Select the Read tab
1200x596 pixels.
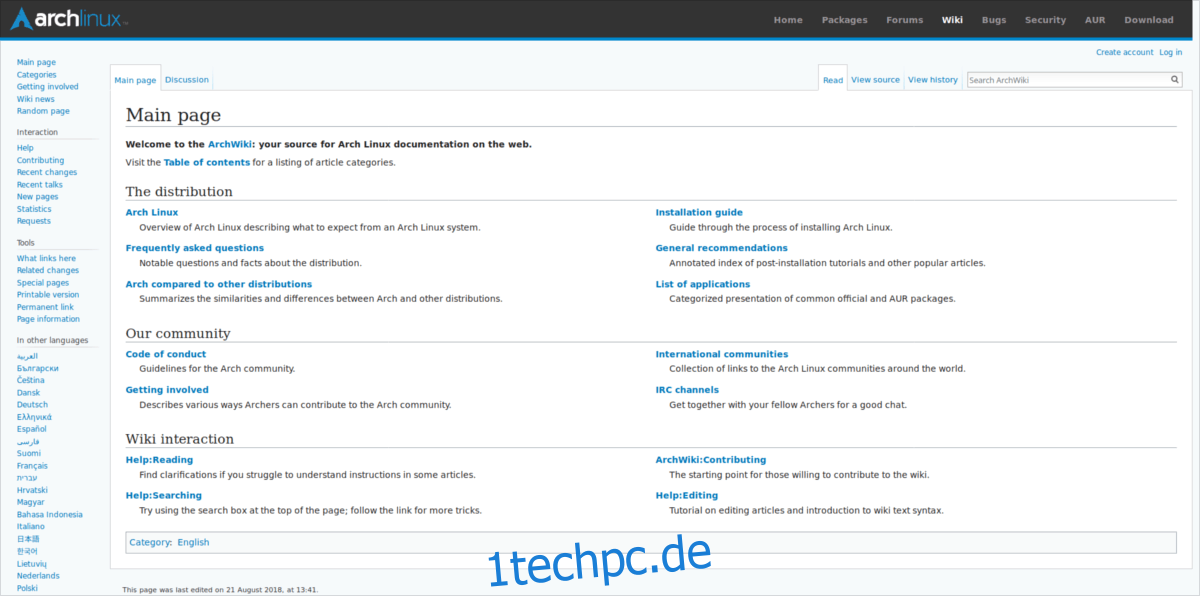(x=833, y=80)
